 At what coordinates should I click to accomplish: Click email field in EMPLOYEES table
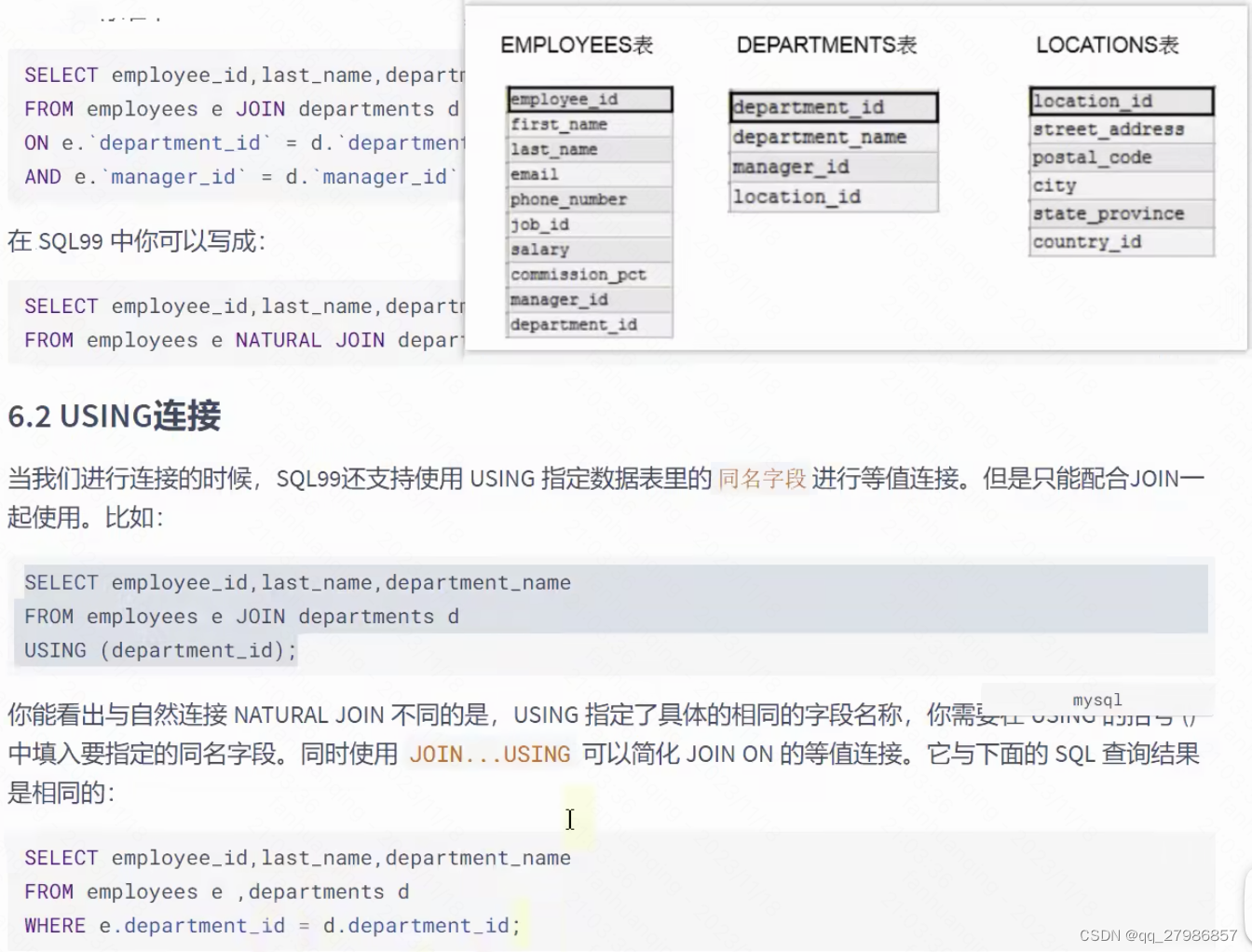click(x=590, y=175)
